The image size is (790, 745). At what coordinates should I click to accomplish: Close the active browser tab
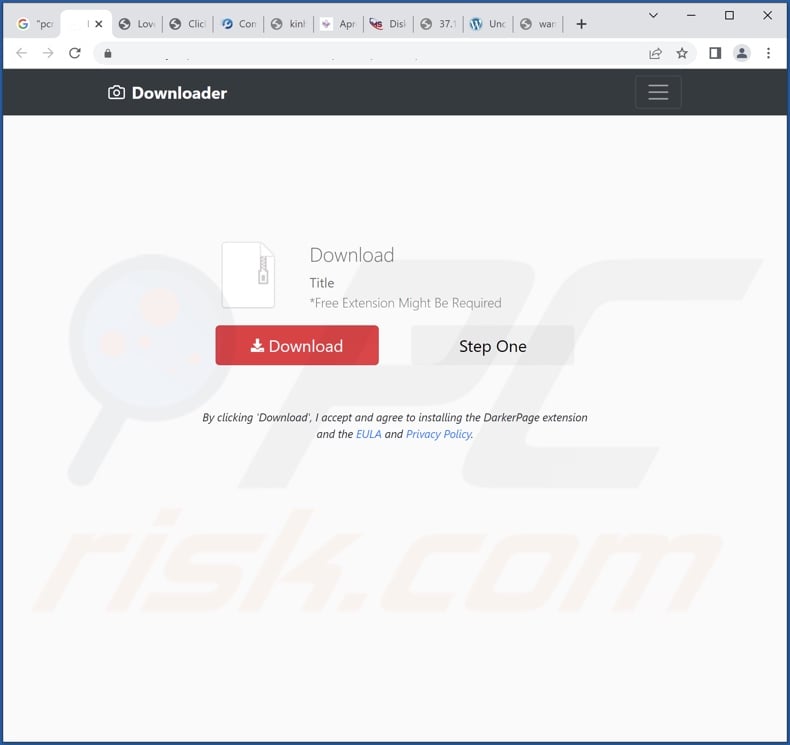99,24
